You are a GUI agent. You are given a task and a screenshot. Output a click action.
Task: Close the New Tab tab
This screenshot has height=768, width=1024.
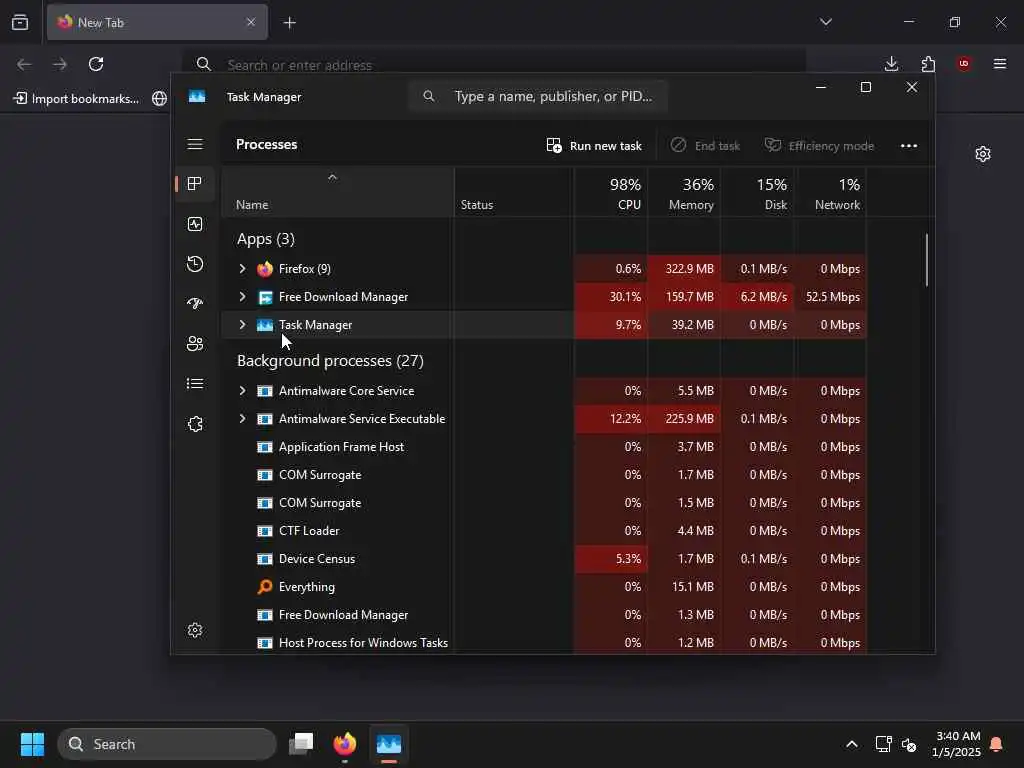point(251,22)
